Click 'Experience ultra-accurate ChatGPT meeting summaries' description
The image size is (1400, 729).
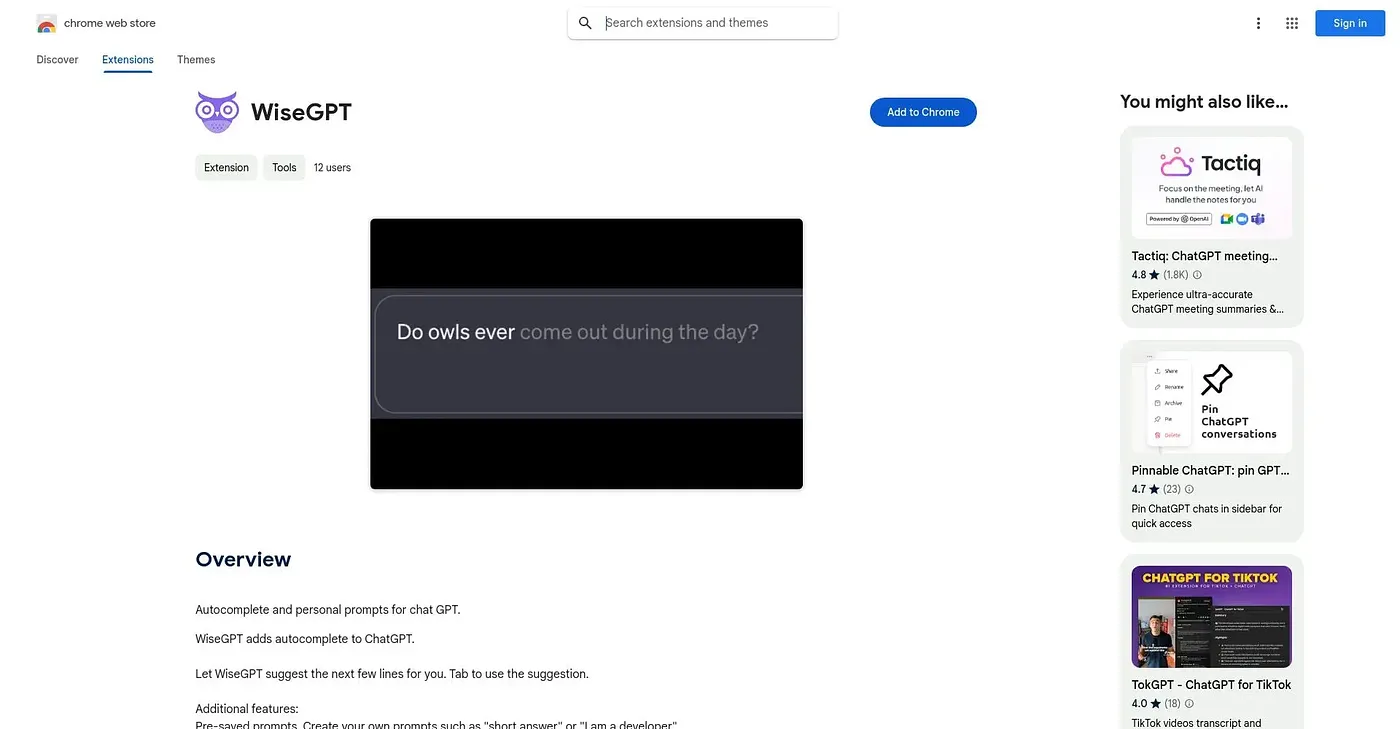click(x=1207, y=302)
